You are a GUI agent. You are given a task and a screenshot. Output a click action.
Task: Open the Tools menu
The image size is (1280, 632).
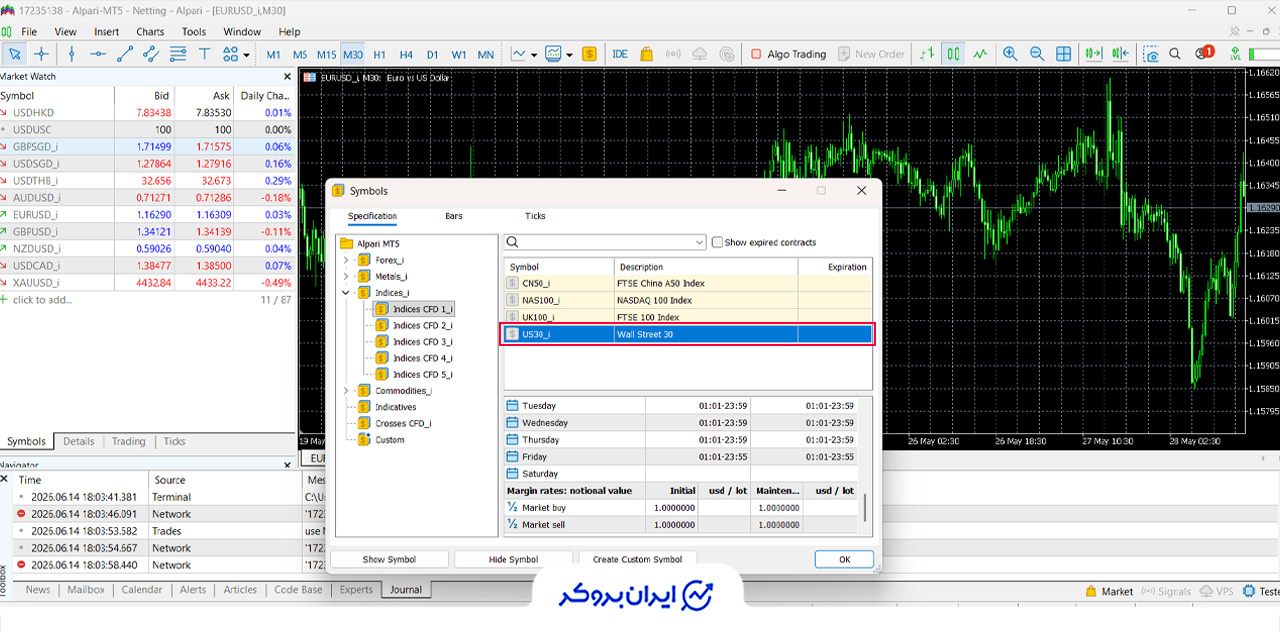194,31
